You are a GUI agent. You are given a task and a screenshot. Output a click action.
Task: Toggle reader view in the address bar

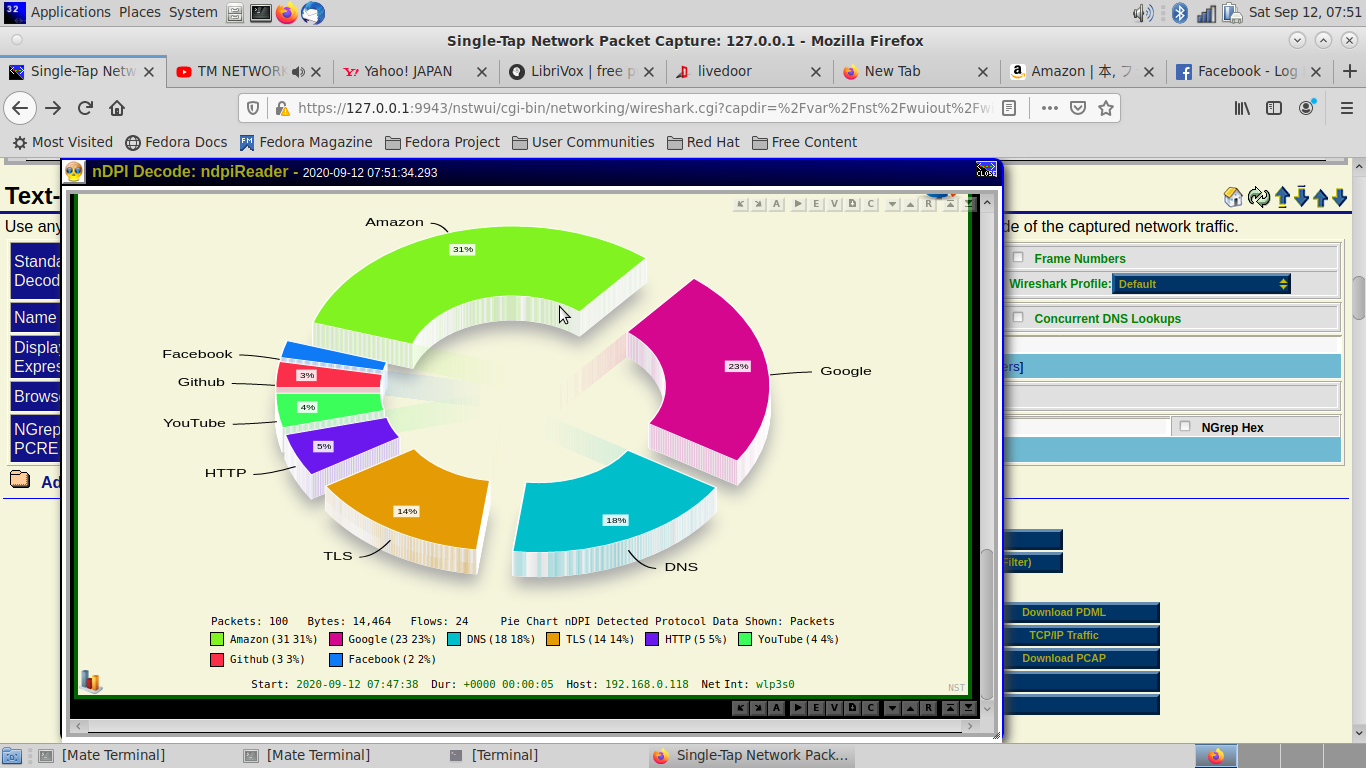click(x=1011, y=108)
